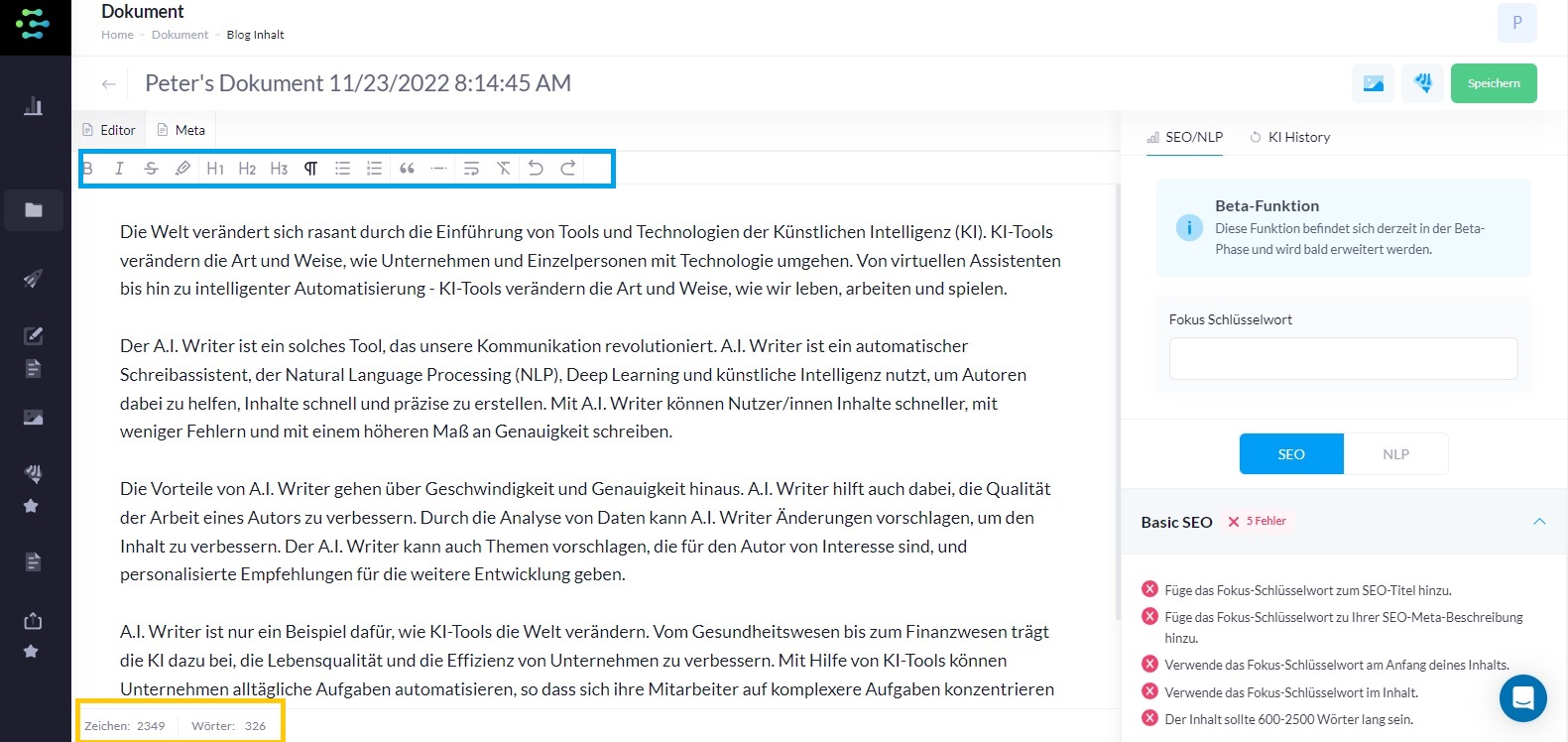
Task: Open the KI History tab
Action: pos(1290,137)
